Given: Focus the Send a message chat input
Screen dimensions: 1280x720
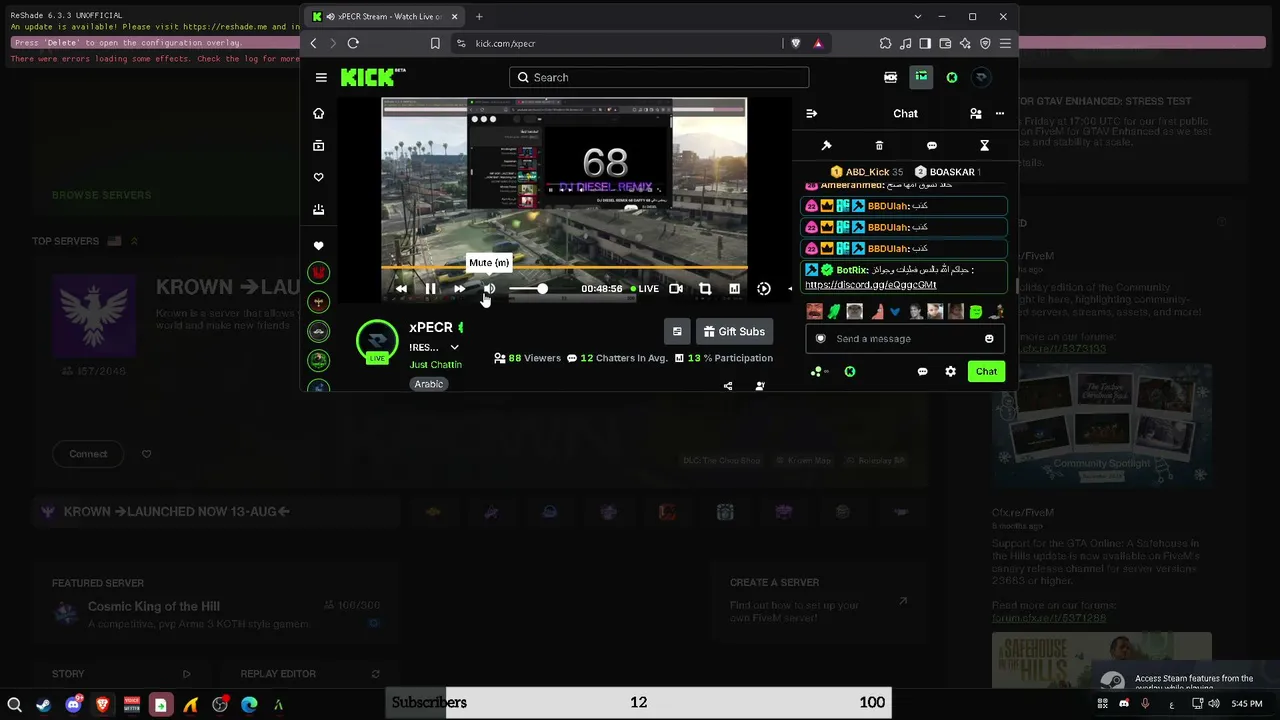Looking at the screenshot, I should (x=905, y=339).
